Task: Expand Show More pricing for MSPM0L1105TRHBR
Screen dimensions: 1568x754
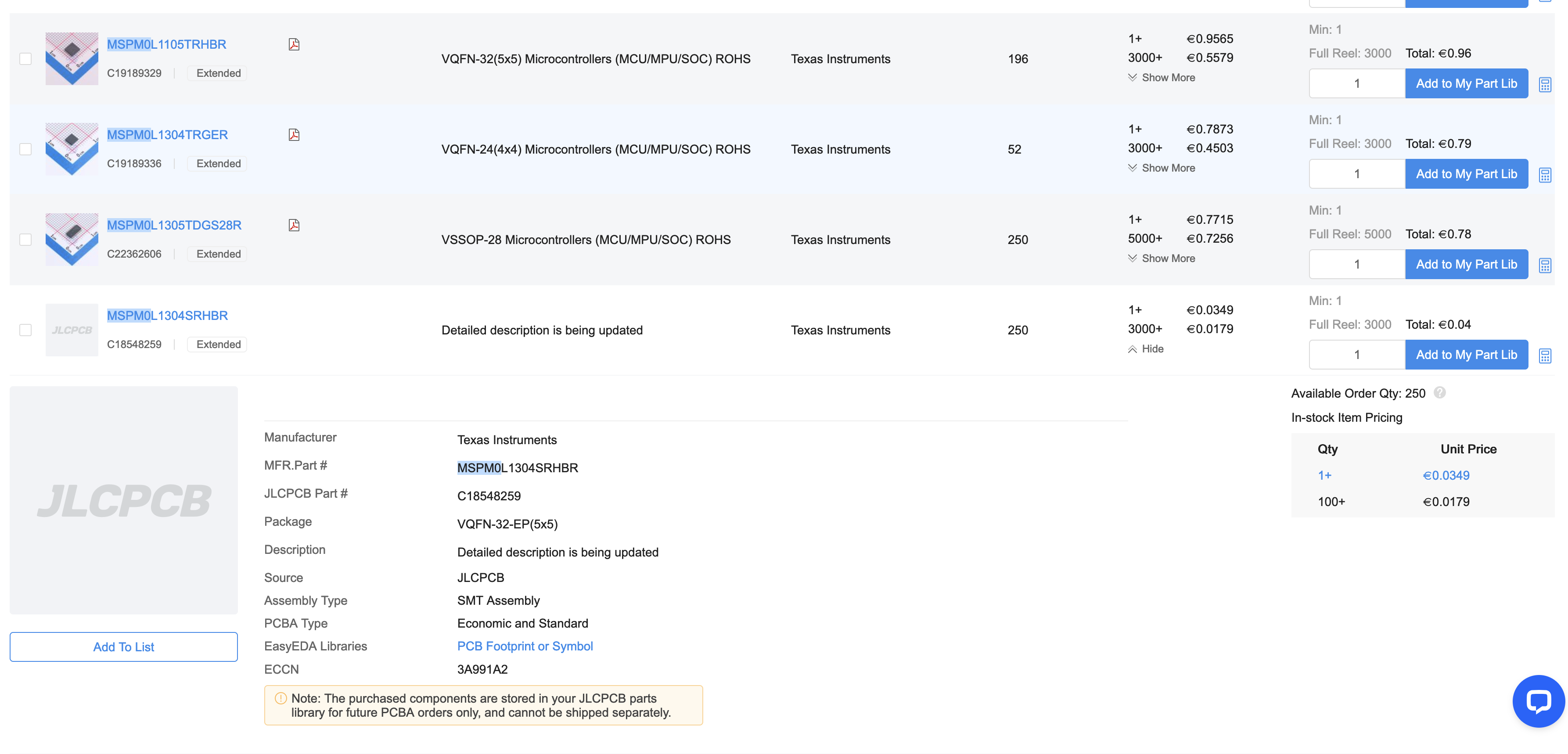Action: (x=1162, y=77)
